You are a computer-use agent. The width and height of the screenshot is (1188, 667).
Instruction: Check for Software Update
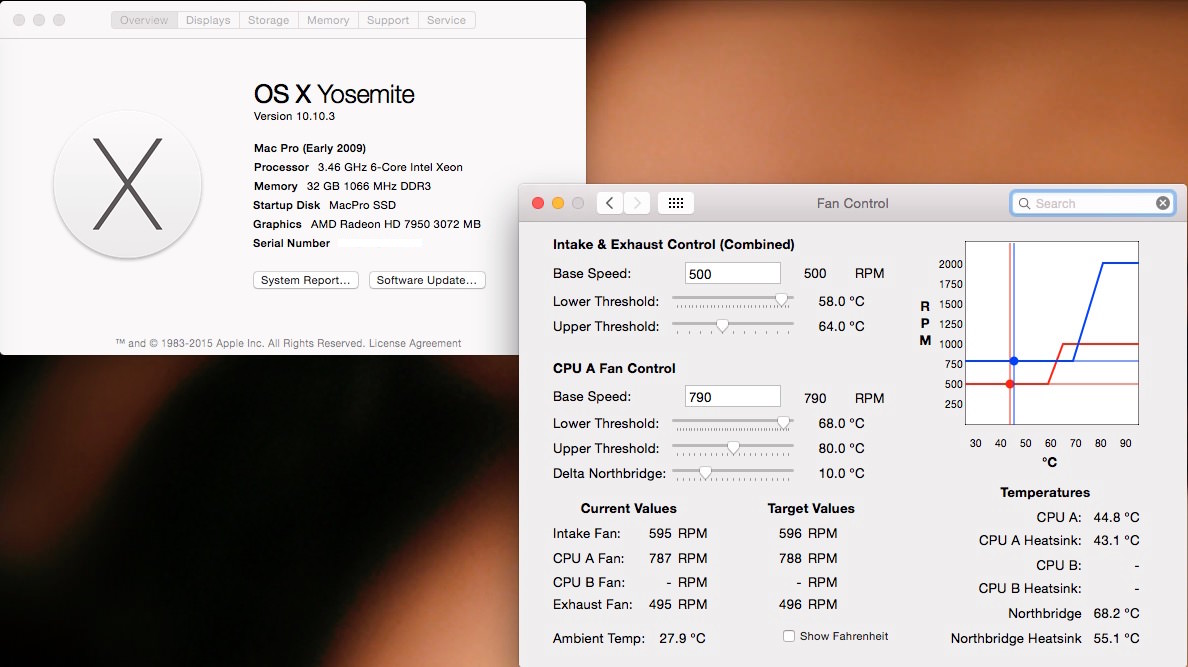[x=427, y=280]
